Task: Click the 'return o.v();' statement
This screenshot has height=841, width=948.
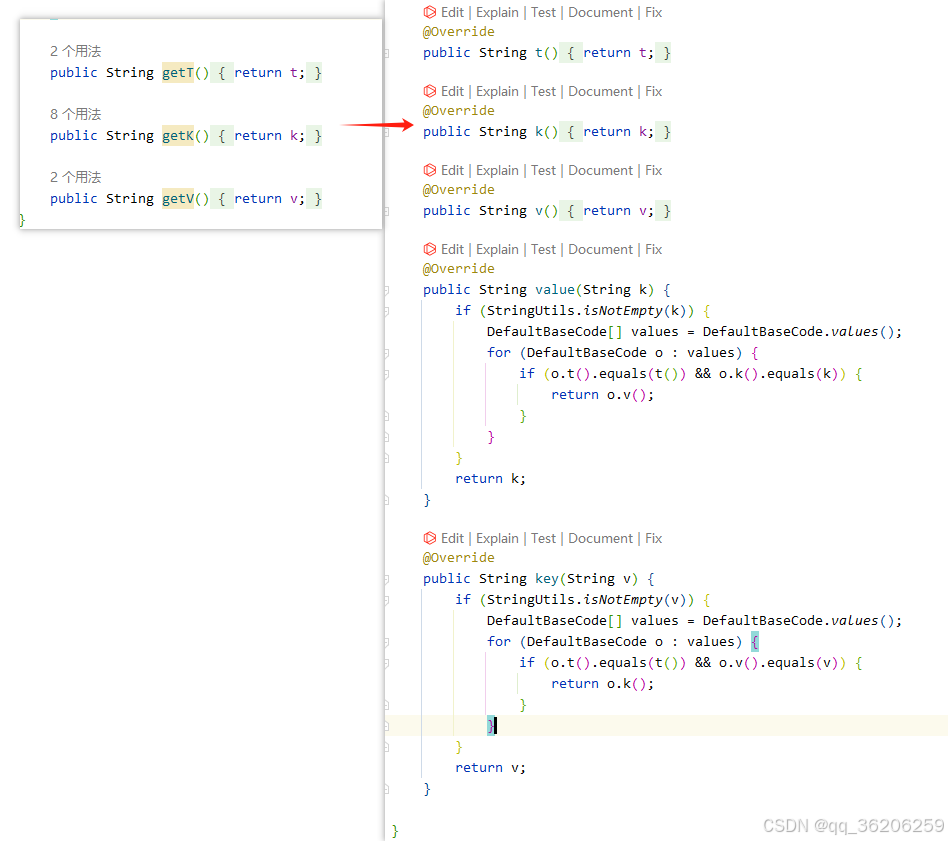Action: click(602, 395)
